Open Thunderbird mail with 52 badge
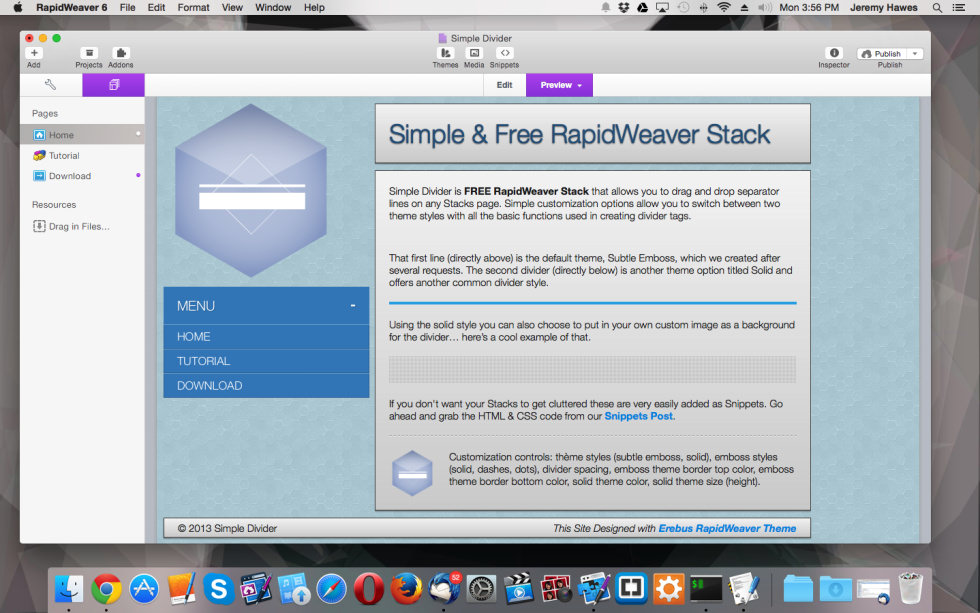980x613 pixels. [444, 589]
